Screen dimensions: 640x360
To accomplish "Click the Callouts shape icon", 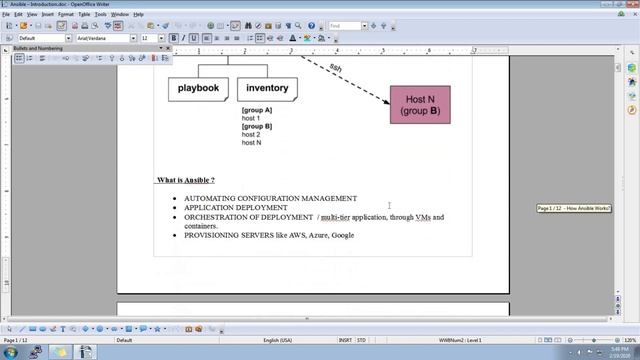I will pyautogui.click(x=143, y=329).
